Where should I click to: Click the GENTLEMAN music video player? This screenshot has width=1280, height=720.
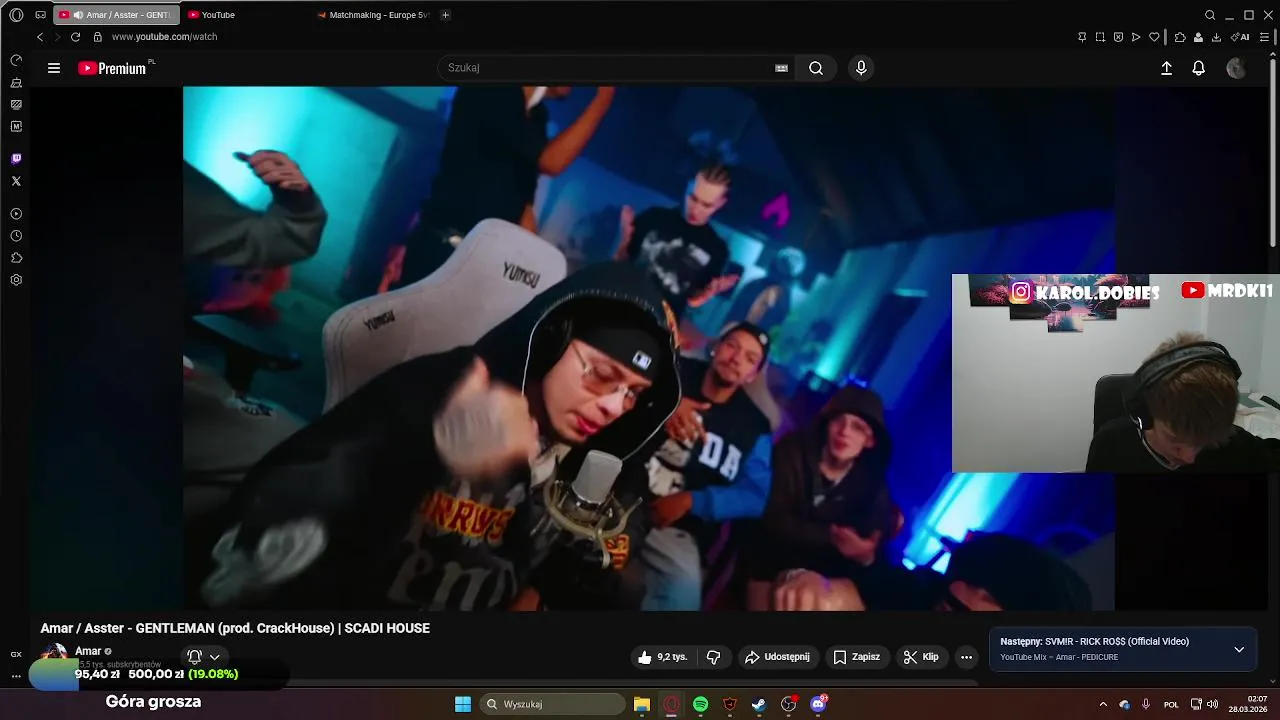coord(648,348)
